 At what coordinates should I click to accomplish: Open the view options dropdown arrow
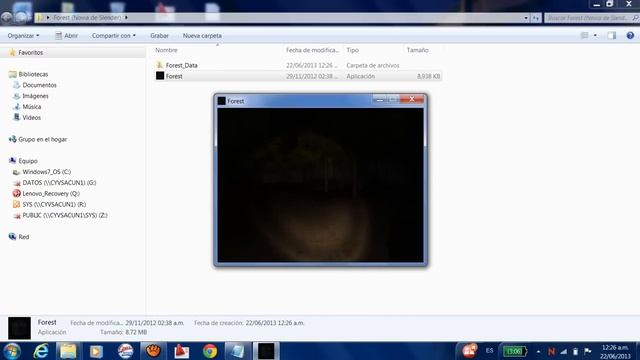click(595, 36)
